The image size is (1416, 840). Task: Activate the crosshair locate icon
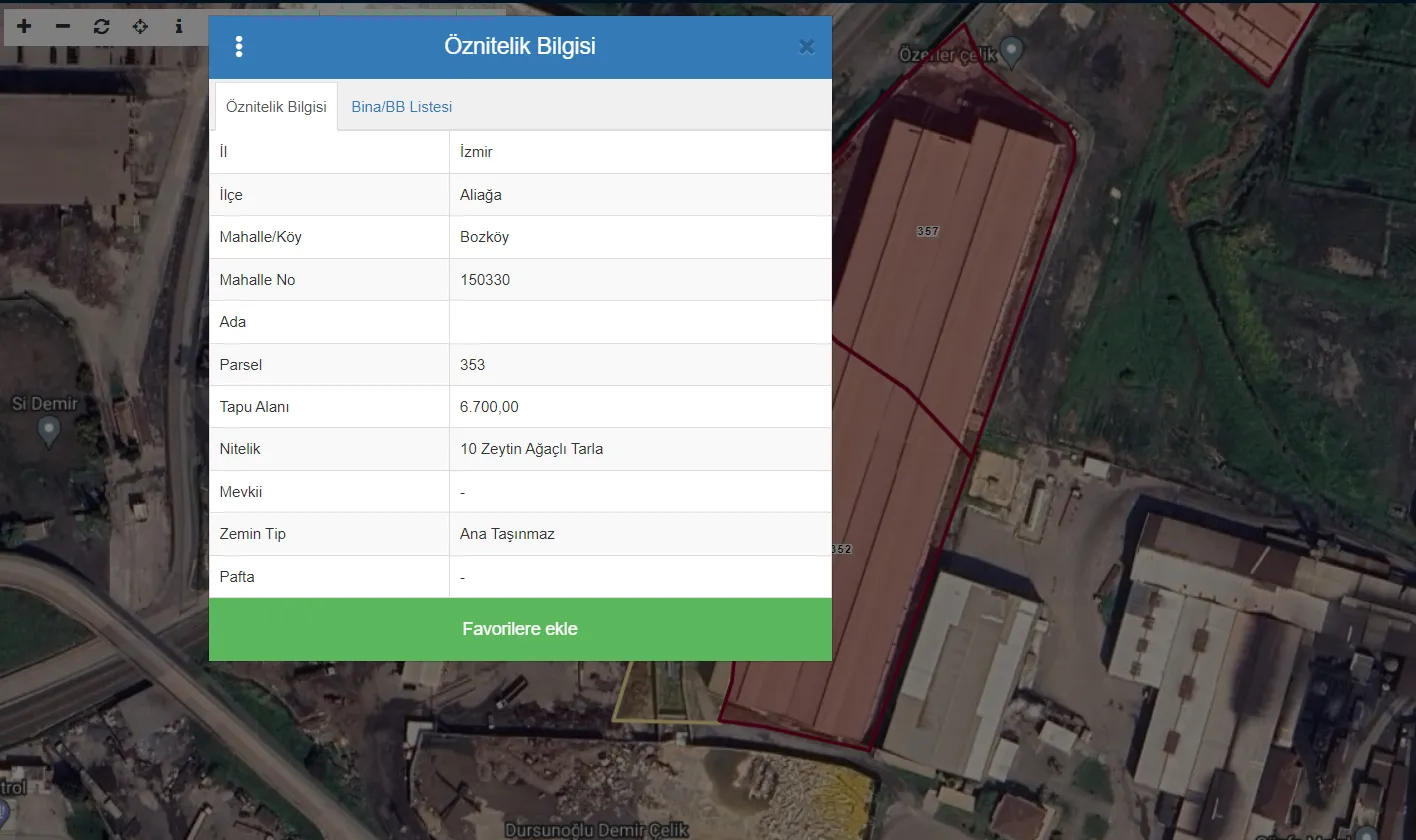140,26
